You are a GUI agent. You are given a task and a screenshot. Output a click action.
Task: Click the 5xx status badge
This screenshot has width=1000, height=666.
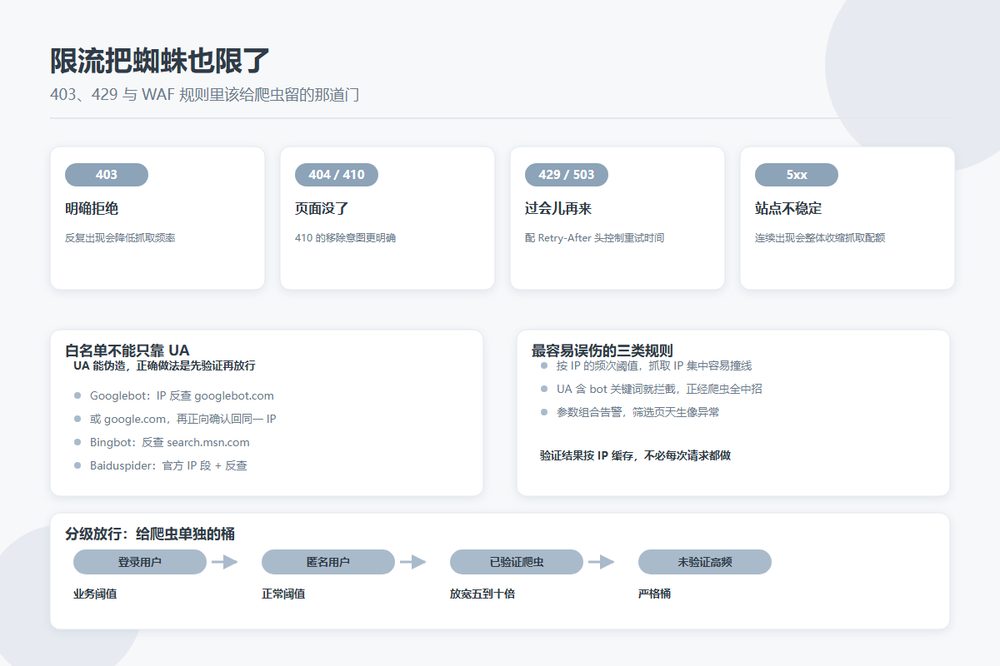tap(797, 175)
